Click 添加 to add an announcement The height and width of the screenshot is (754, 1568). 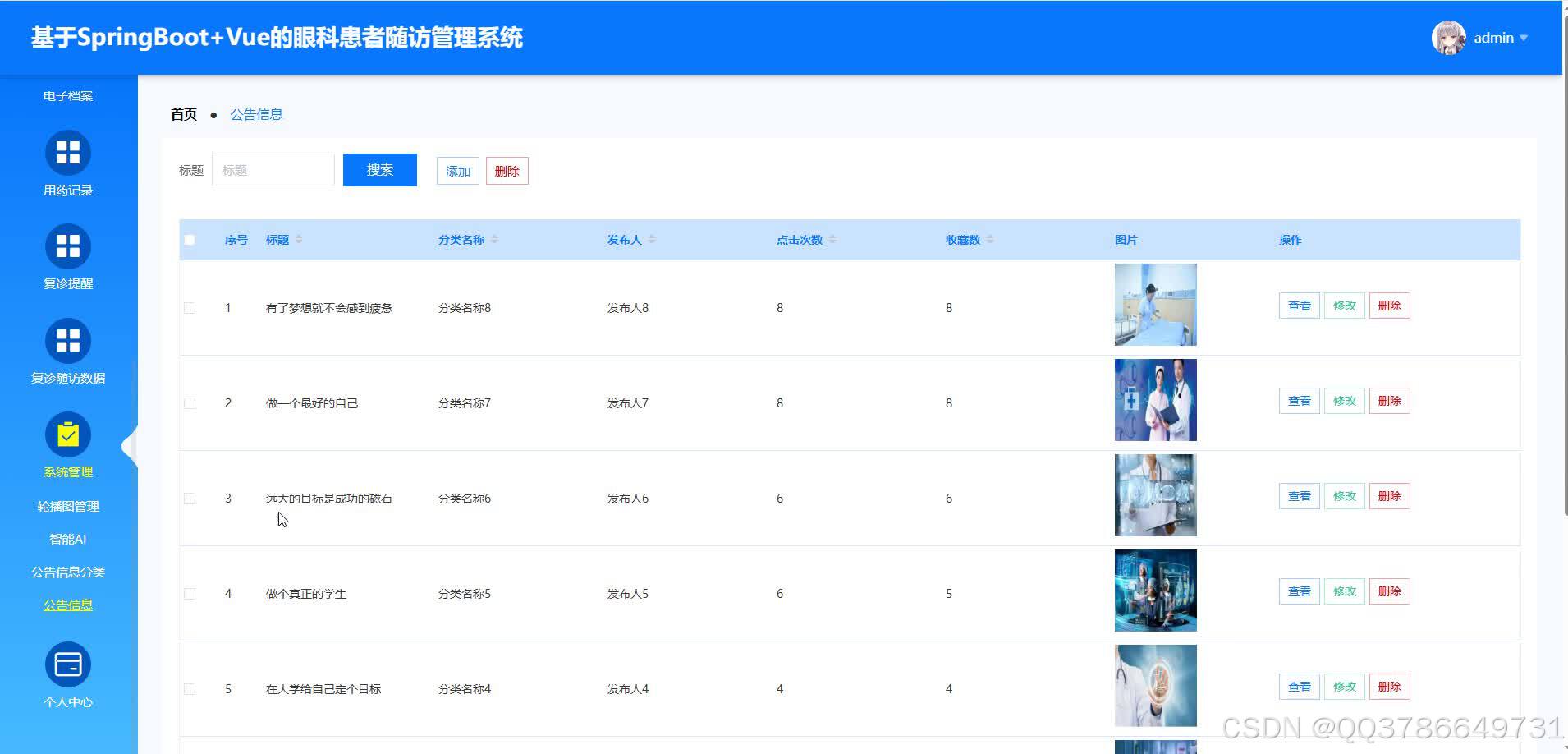(456, 170)
